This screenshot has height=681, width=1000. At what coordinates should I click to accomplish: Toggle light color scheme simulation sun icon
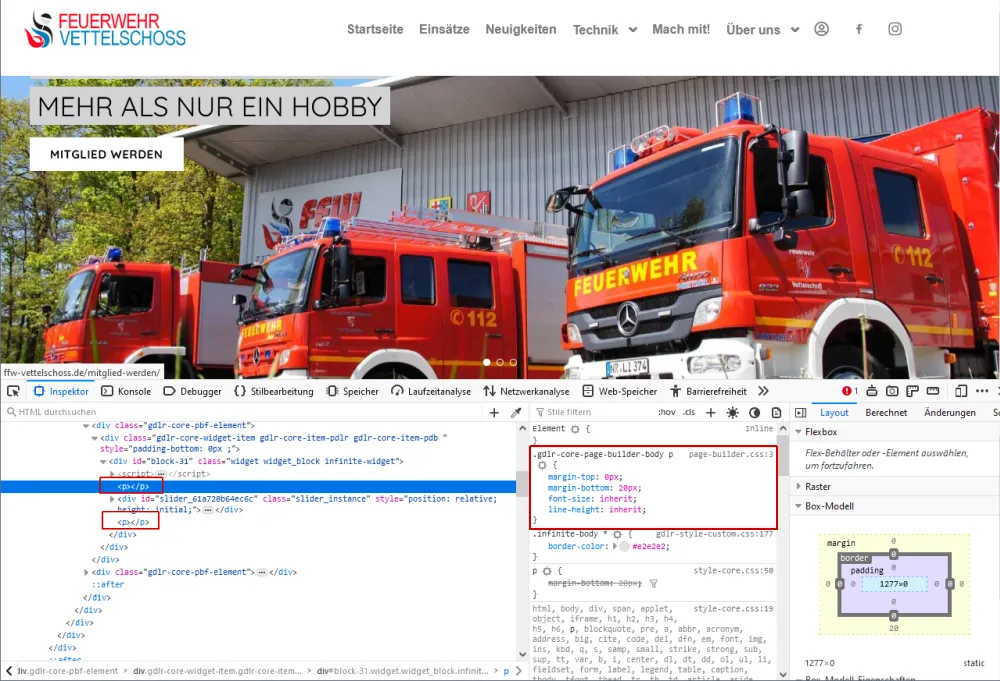733,413
